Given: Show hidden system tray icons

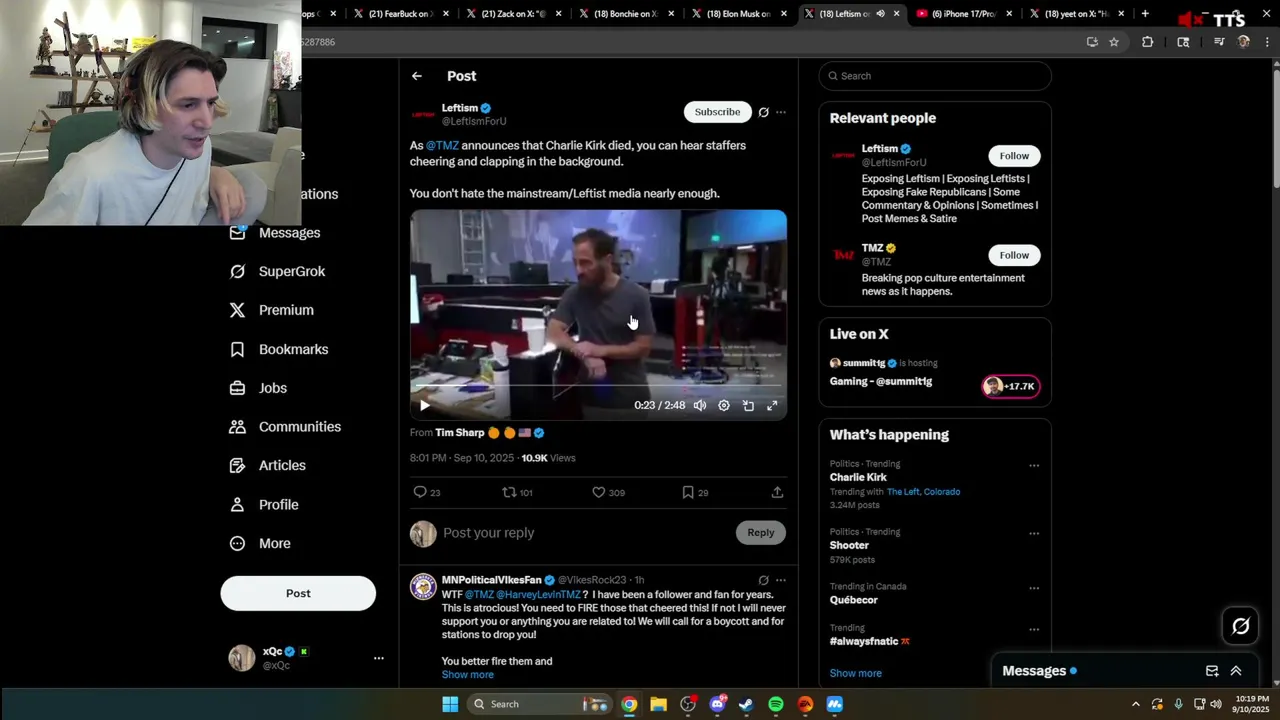Looking at the screenshot, I should 1135,704.
